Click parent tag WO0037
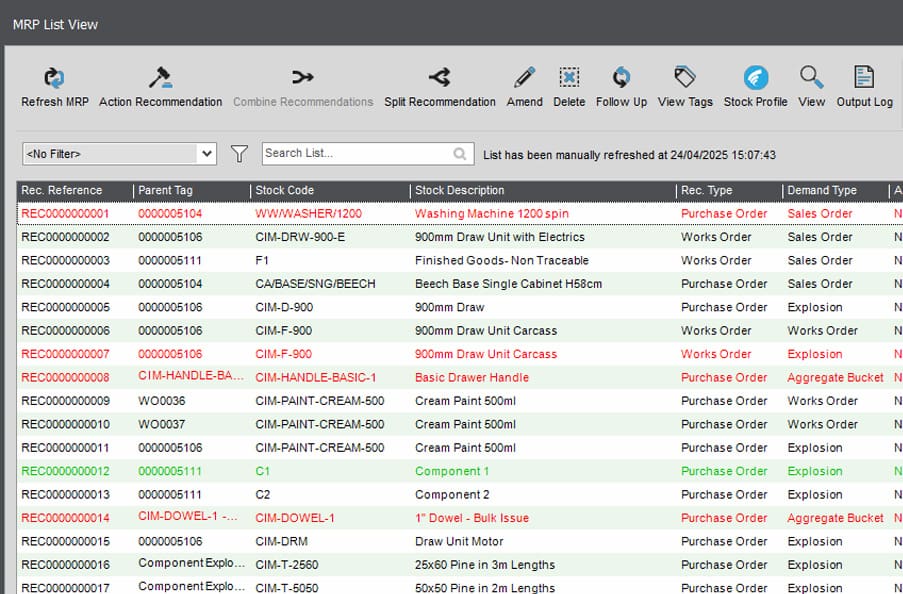The width and height of the screenshot is (903, 594). click(161, 425)
